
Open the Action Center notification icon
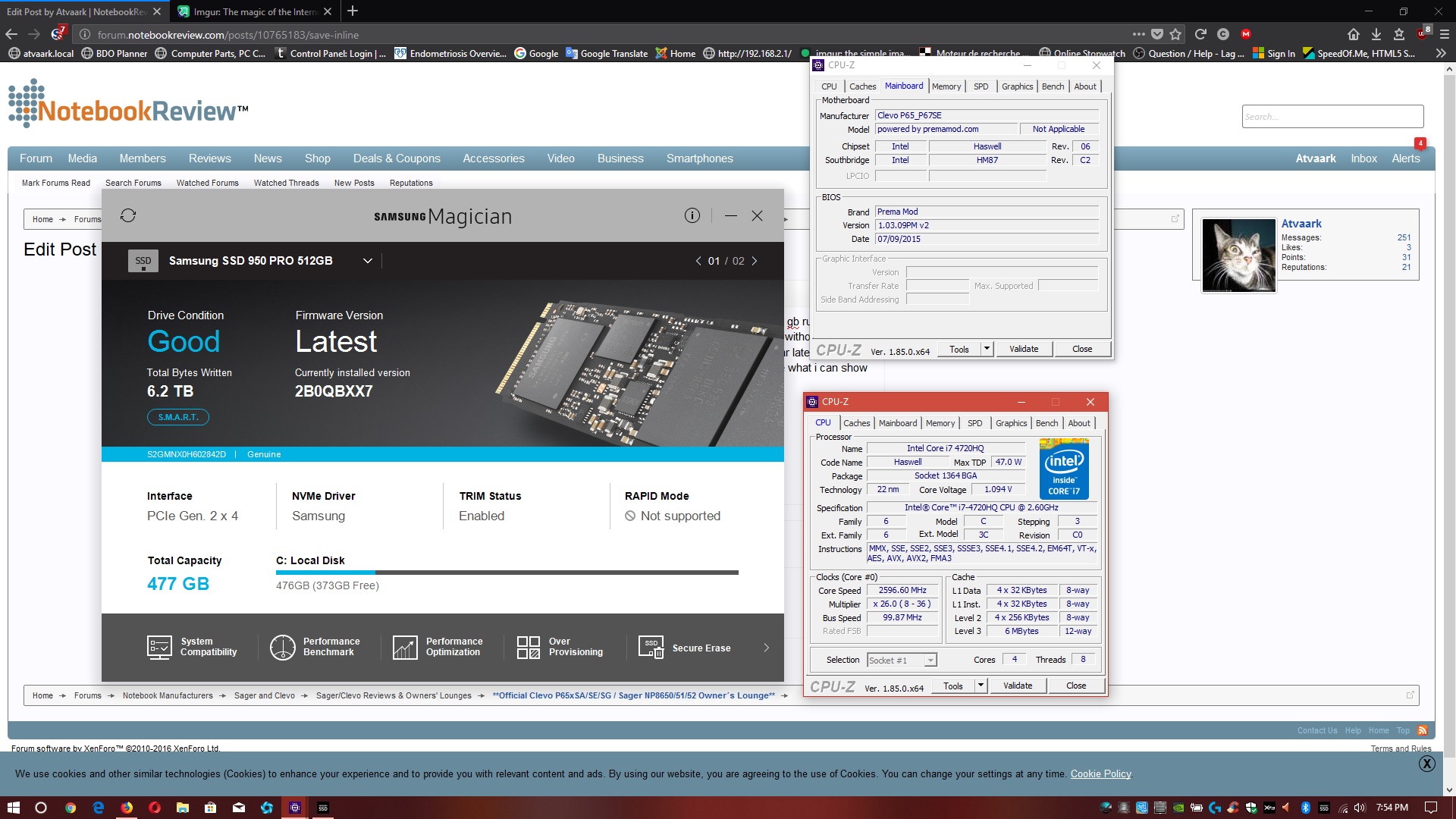point(1431,808)
